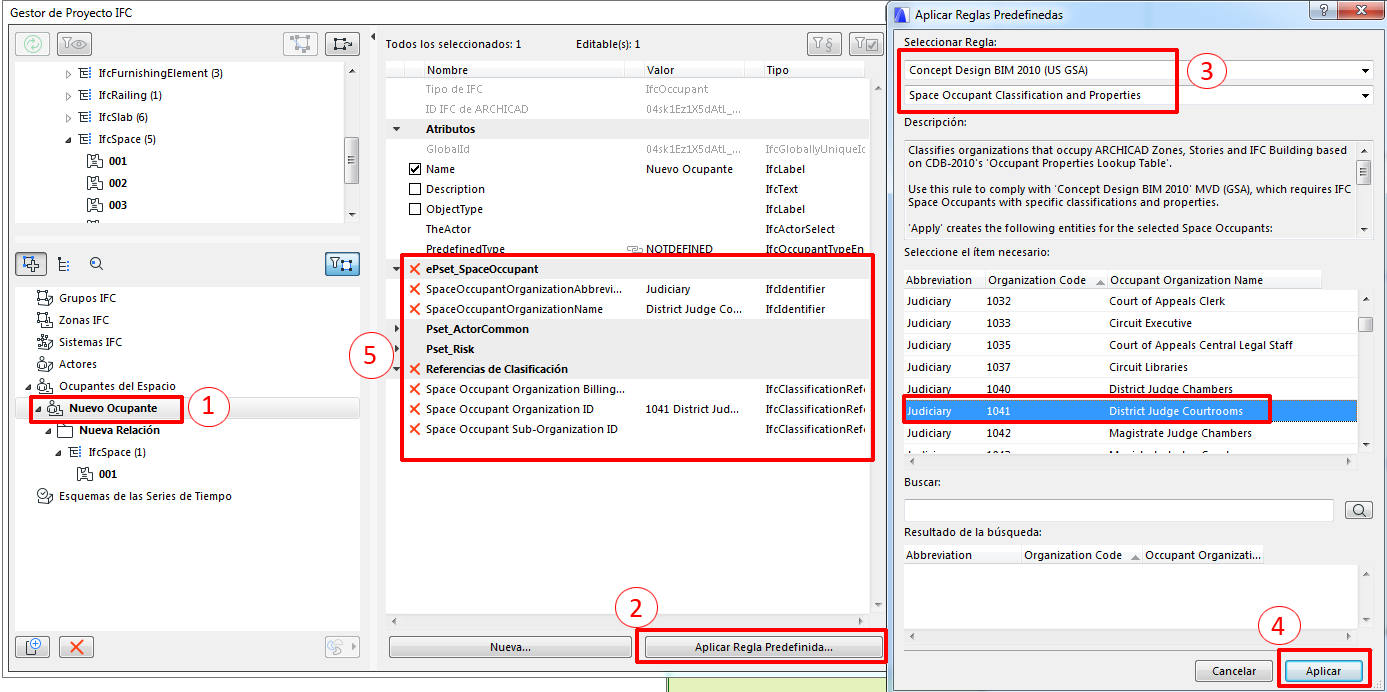The width and height of the screenshot is (1387, 692).
Task: Expand the IfcSlab (6) node
Action: [68, 118]
